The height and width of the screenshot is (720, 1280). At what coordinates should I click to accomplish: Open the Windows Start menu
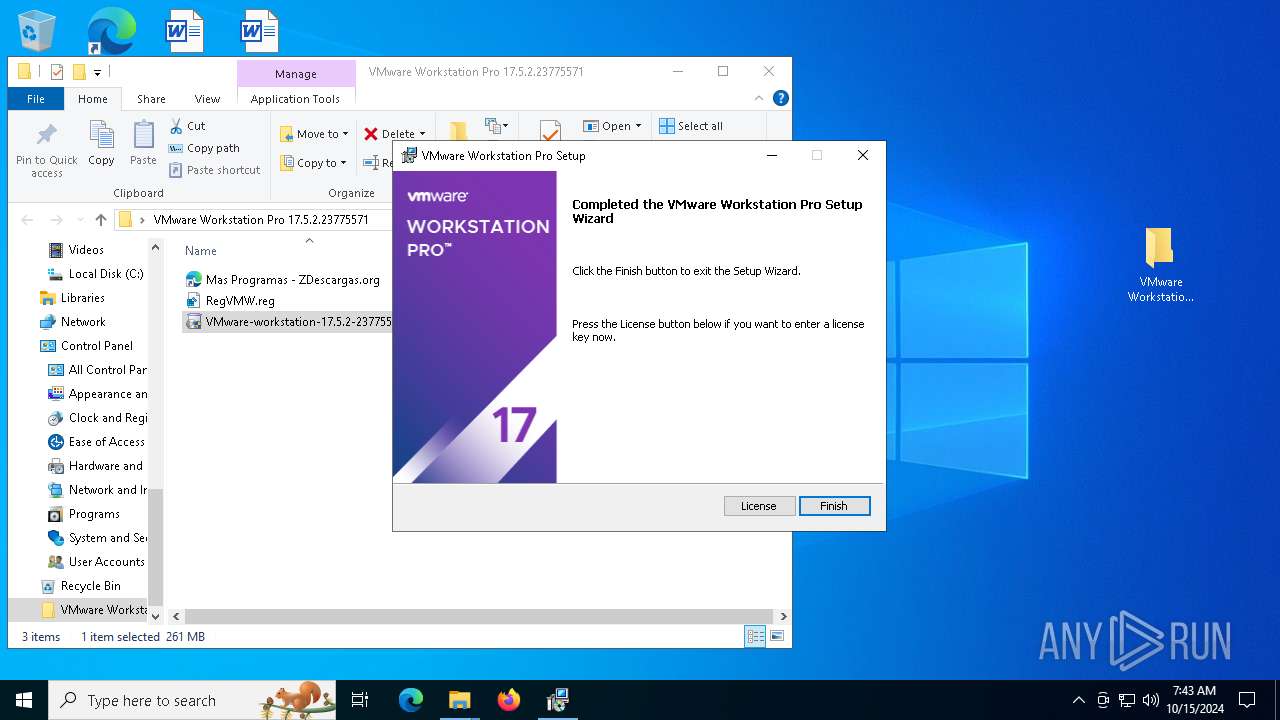pyautogui.click(x=24, y=700)
